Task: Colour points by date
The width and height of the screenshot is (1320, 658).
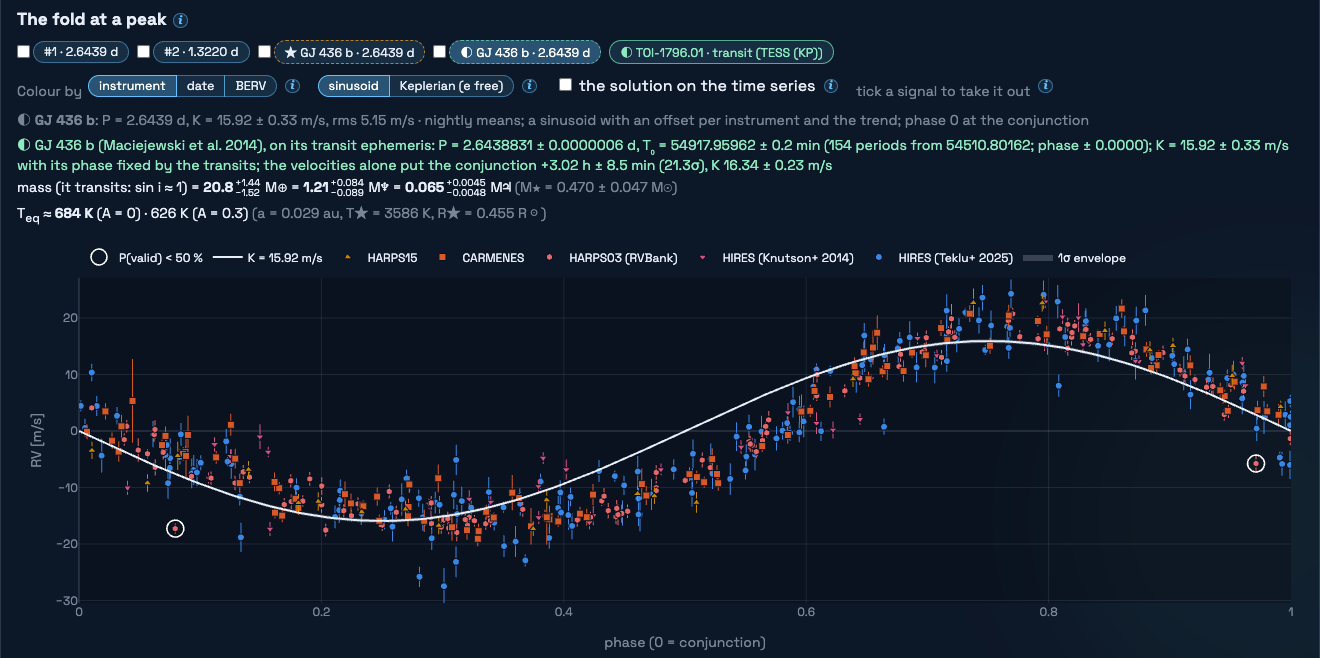Action: [x=200, y=86]
